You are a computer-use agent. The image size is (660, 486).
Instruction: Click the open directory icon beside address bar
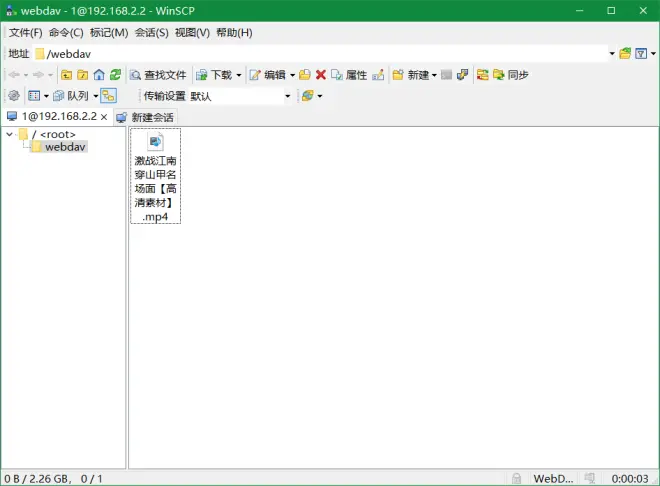point(625,53)
